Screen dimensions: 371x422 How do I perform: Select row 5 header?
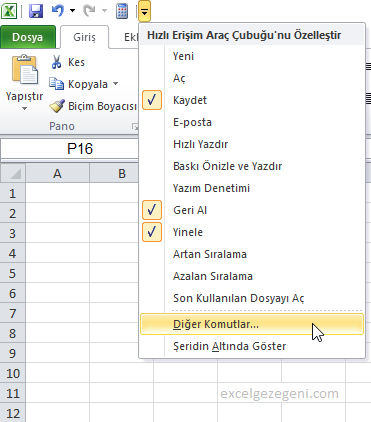(13, 273)
